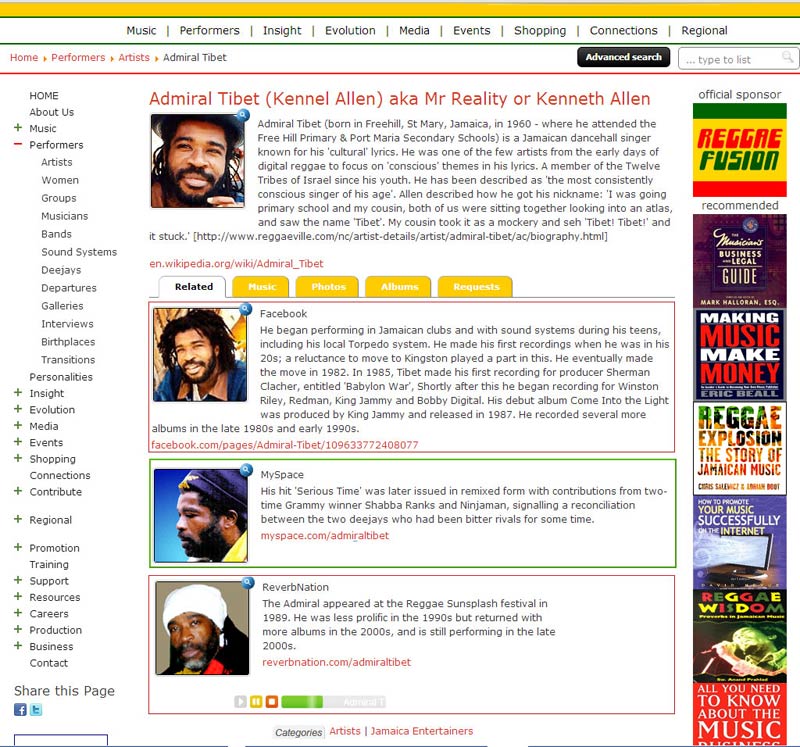Select Sound Systems in the sidebar
Viewport: 800px width, 747px height.
click(79, 252)
